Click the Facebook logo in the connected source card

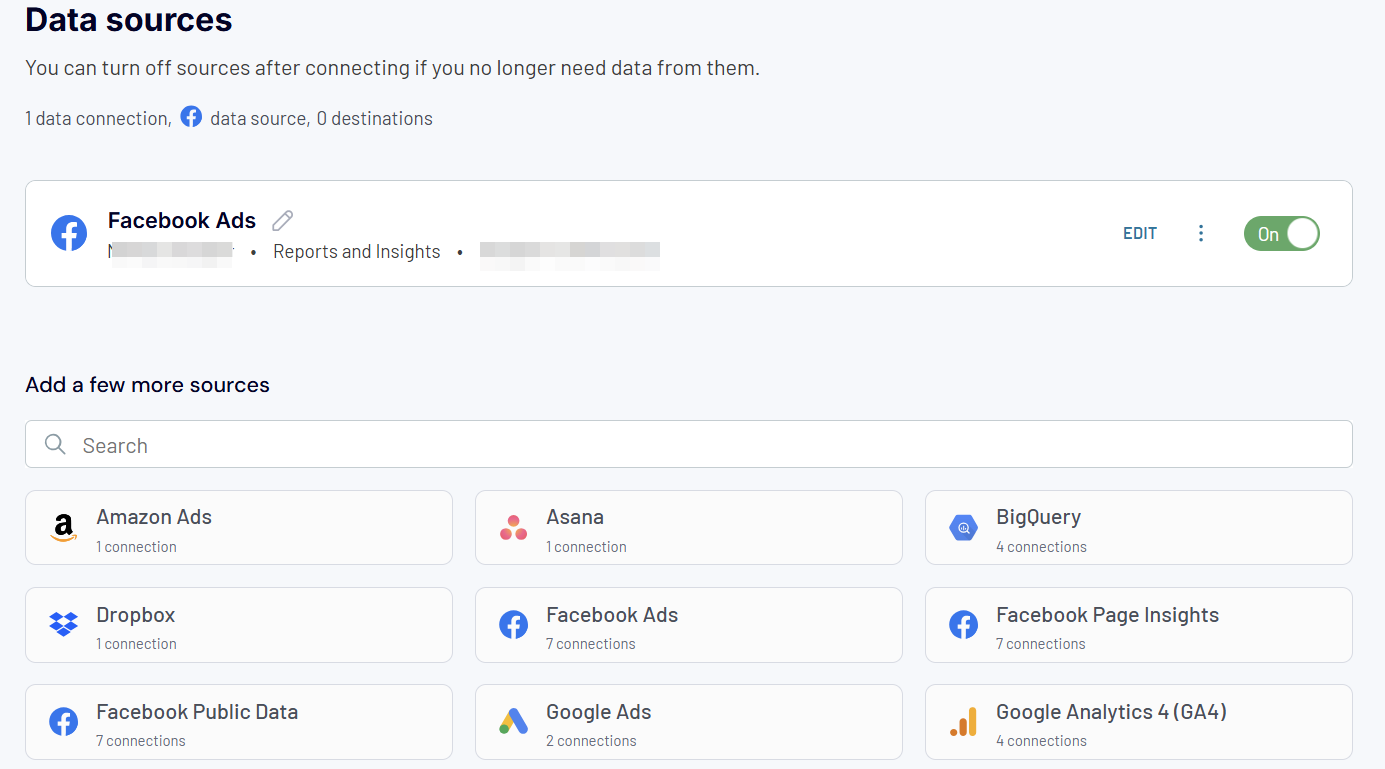coord(69,233)
